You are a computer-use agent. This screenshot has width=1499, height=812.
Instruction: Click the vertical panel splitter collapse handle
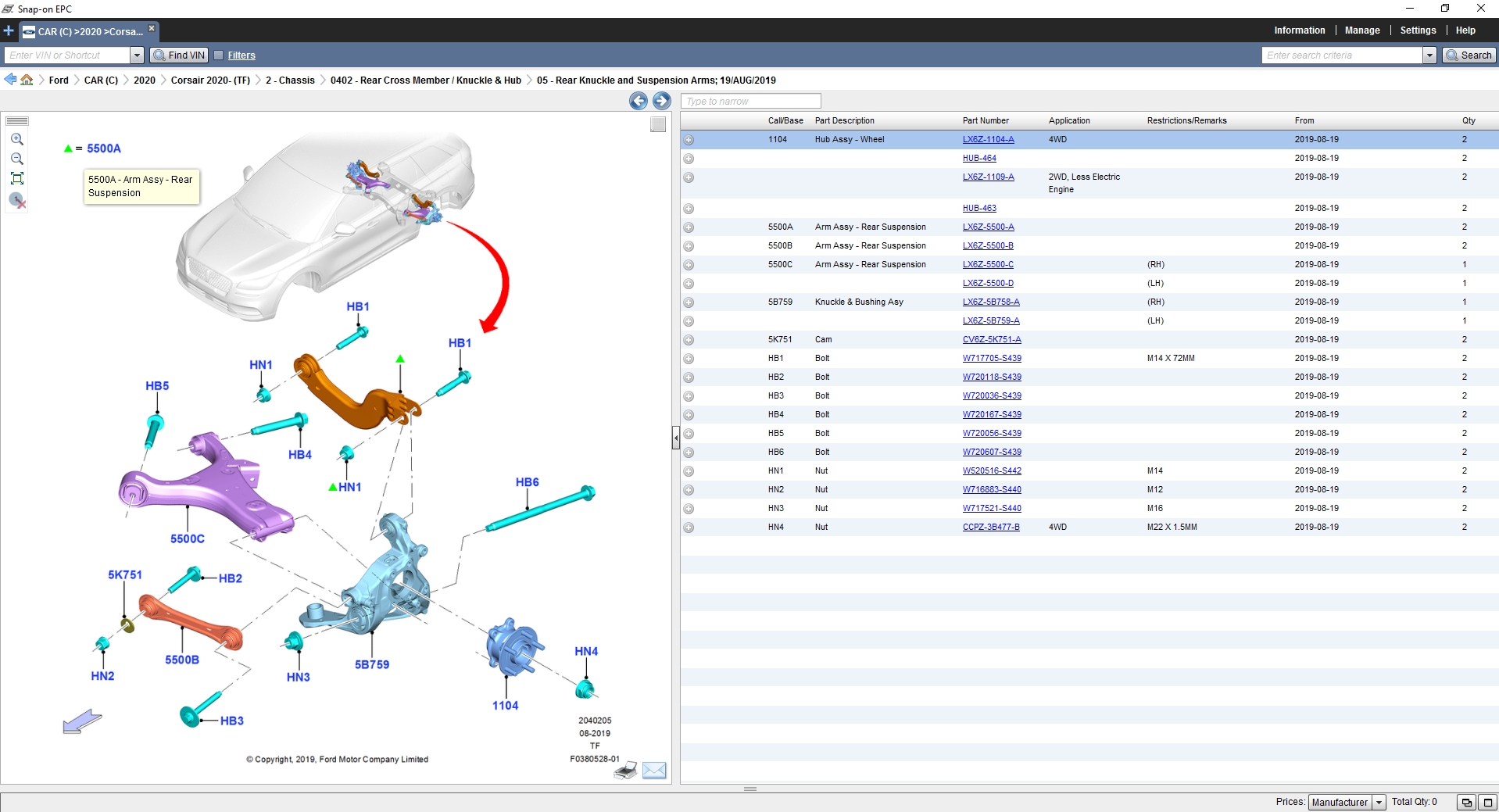(x=676, y=438)
